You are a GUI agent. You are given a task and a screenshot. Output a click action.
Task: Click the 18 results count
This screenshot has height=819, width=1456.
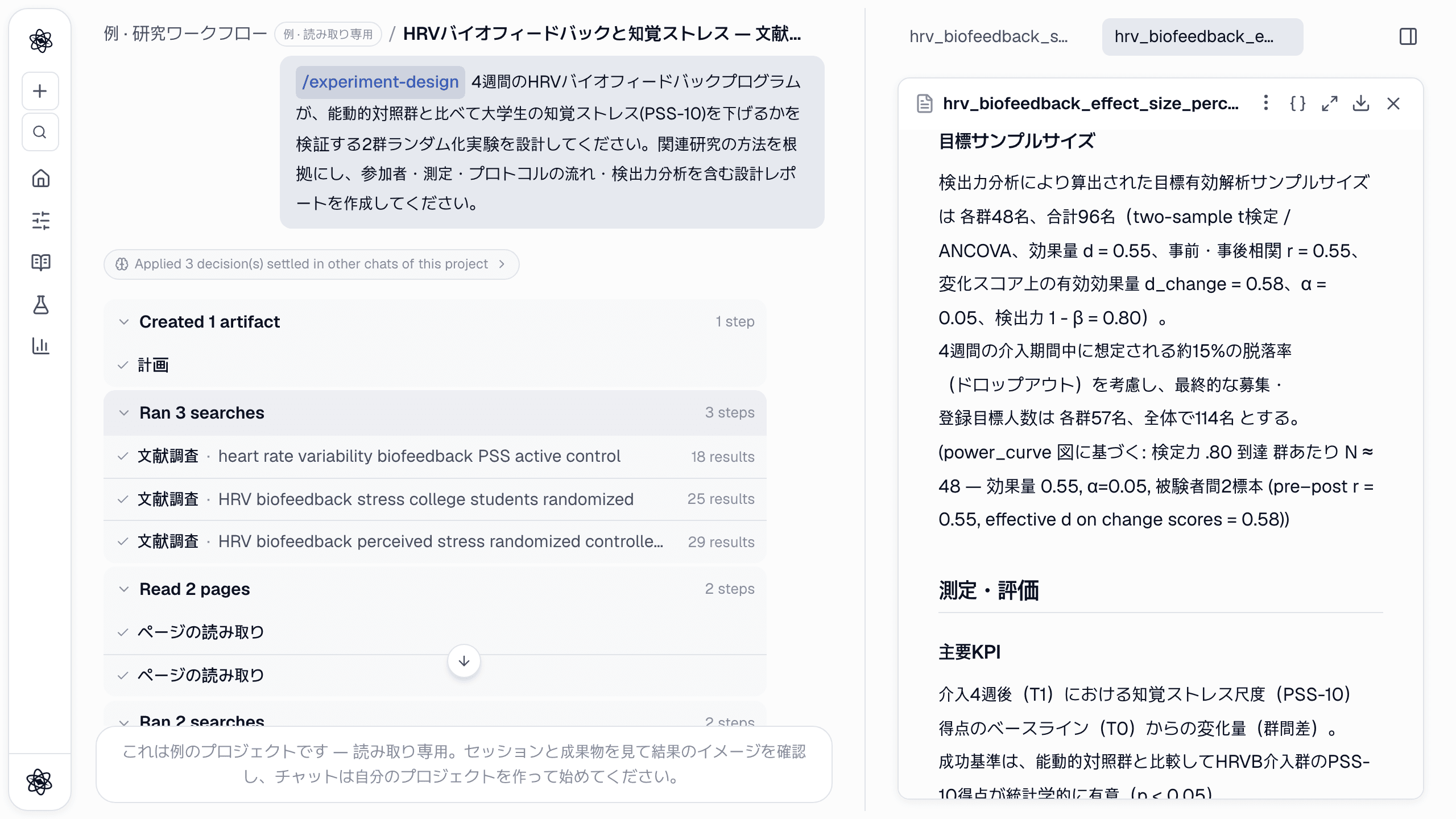click(722, 457)
